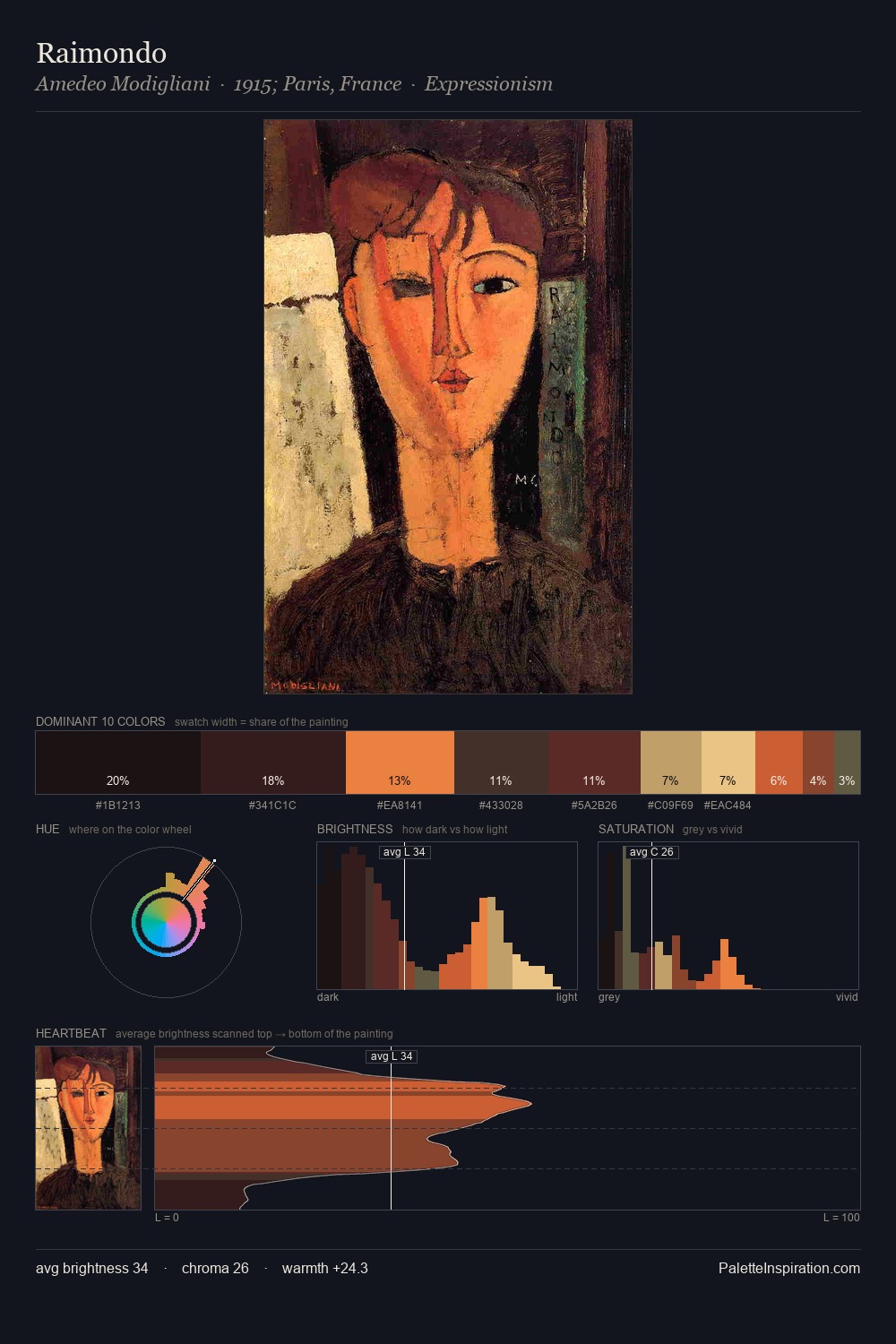Click the 'avg L 34' label in Heartbeat chart
This screenshot has height=1344, width=896.
point(392,1056)
